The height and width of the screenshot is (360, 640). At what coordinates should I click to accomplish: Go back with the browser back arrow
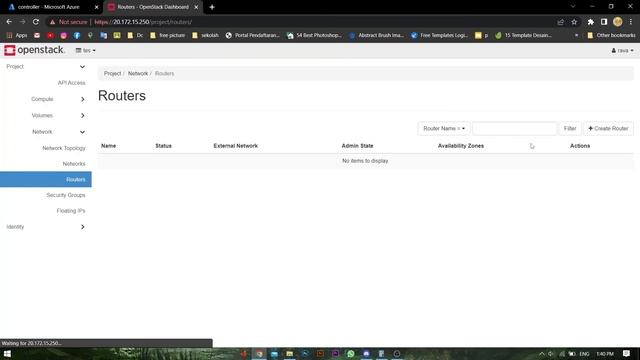9,22
